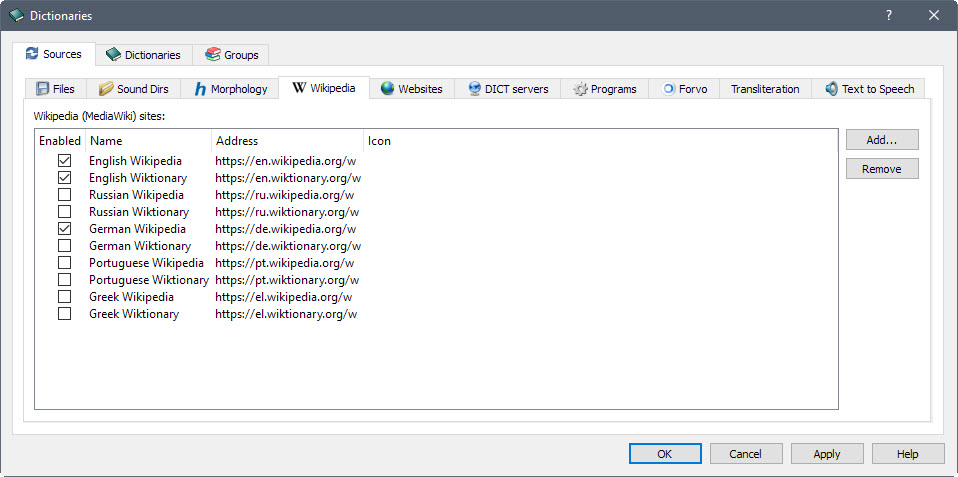Viewport: 958px width, 477px height.
Task: Switch to the Files sub-tab
Action: point(55,89)
